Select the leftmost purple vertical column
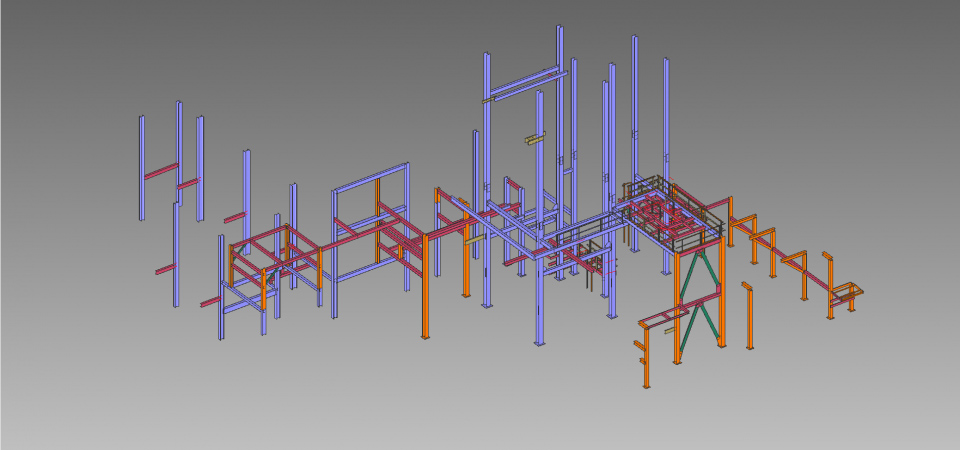Viewport: 960px width, 450px height. click(141, 165)
